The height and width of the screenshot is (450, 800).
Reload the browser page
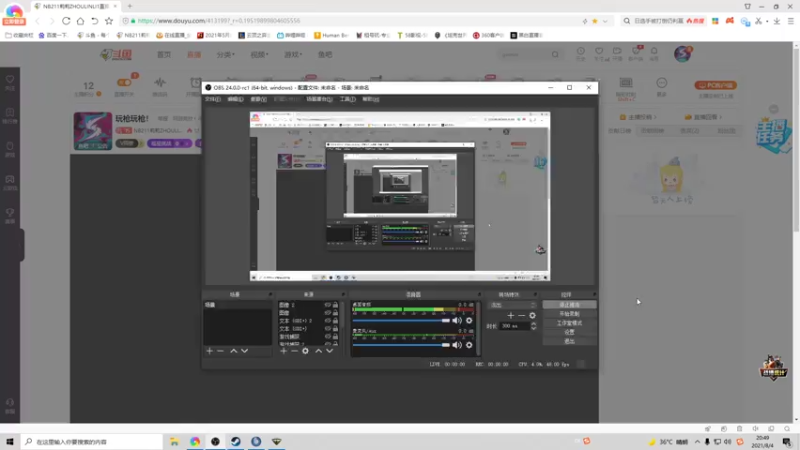tap(66, 21)
